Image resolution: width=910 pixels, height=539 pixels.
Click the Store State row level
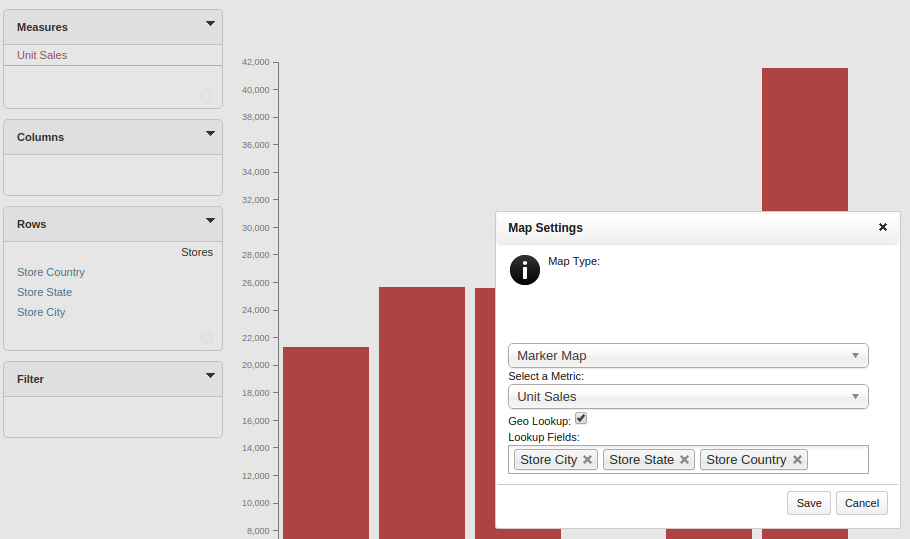click(44, 292)
